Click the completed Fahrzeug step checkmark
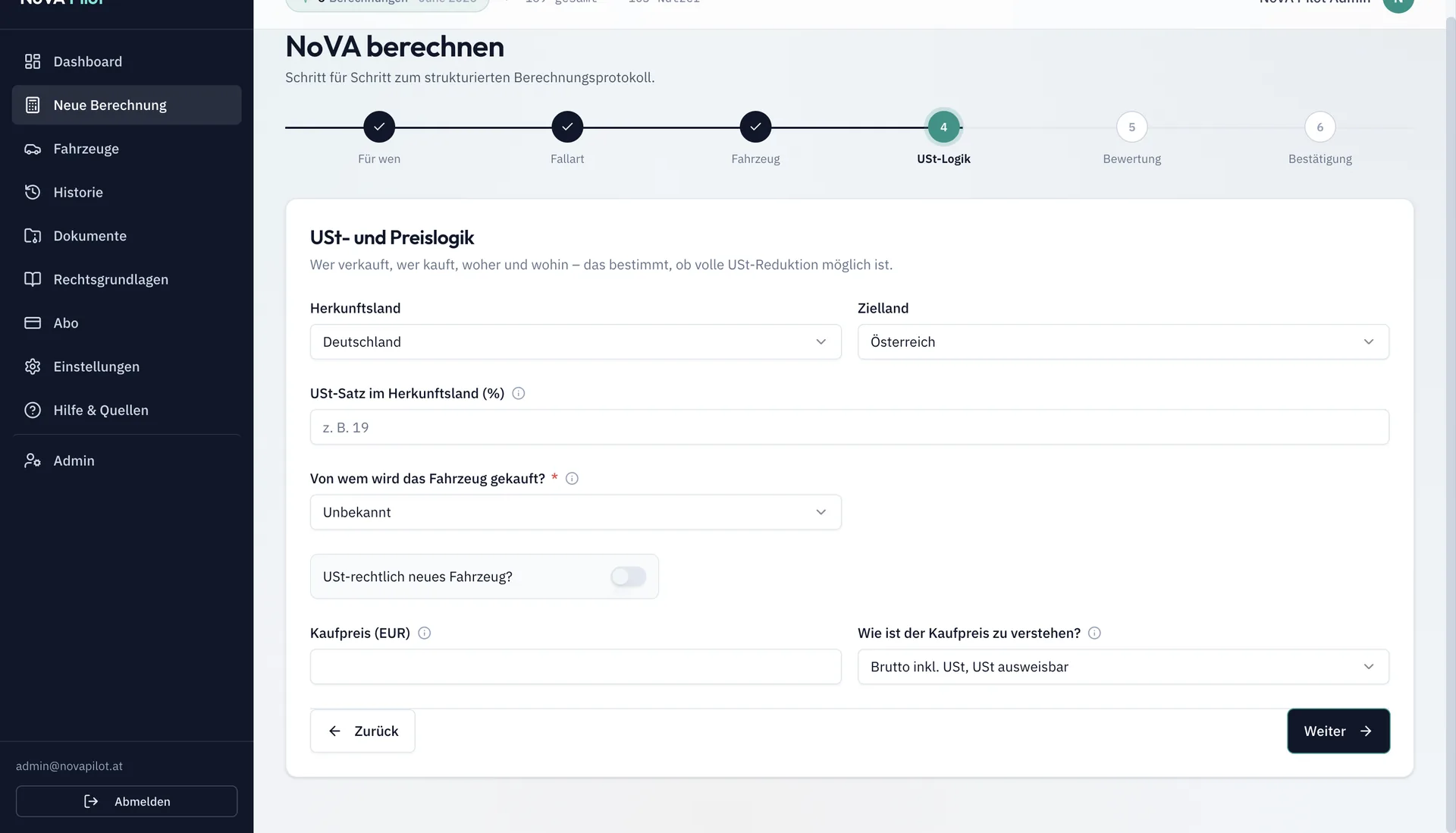 tap(755, 127)
